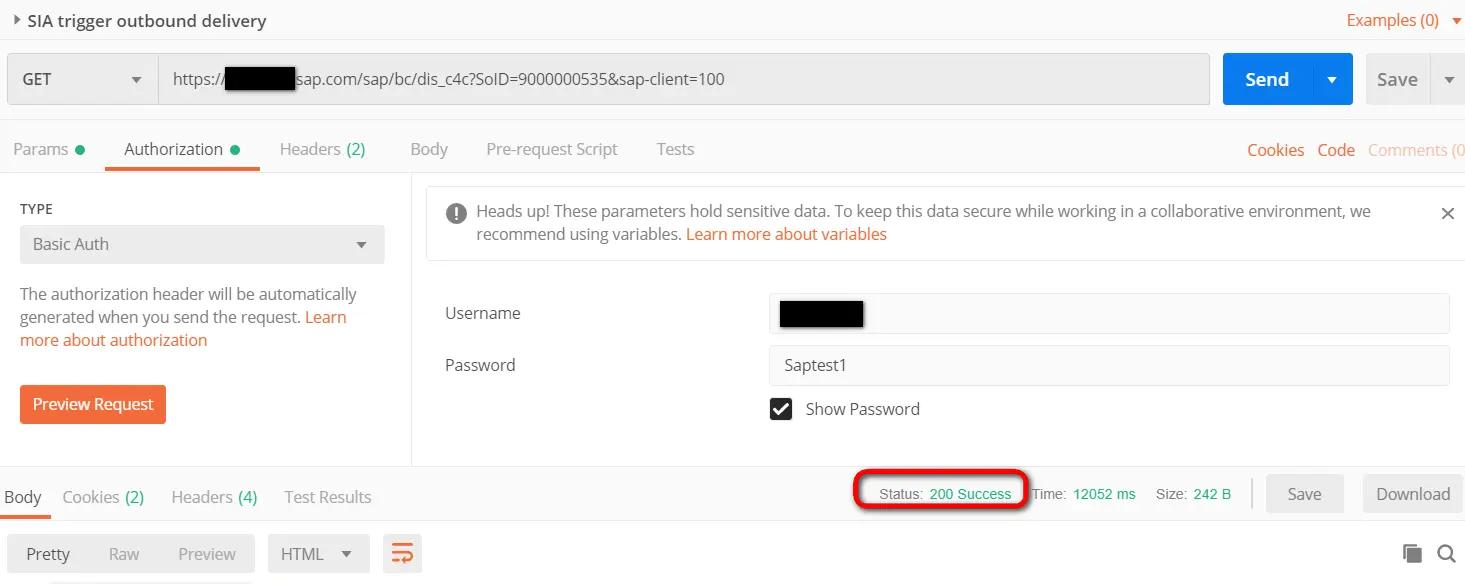
Task: Select the Raw response view
Action: [124, 554]
